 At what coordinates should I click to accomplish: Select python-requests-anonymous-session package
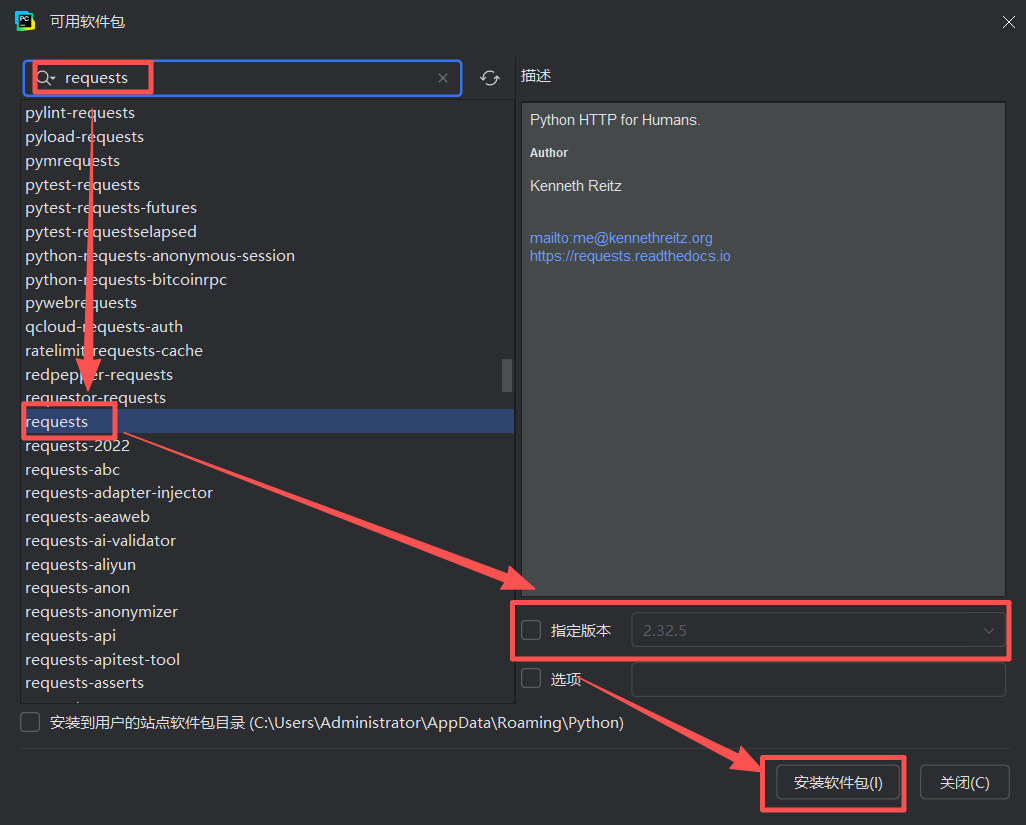point(160,256)
